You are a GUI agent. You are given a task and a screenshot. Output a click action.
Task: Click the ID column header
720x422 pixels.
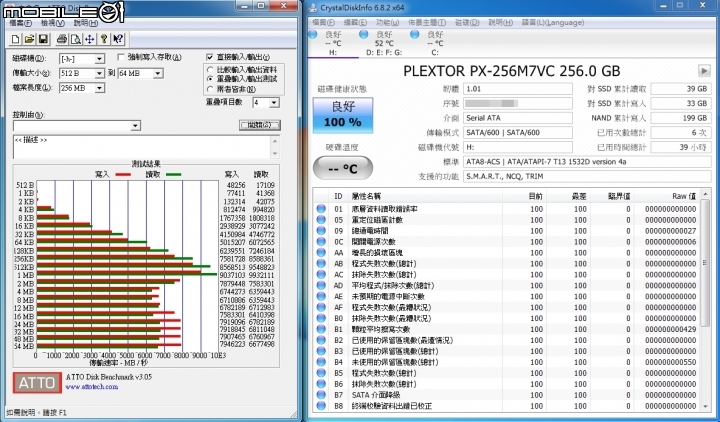pyautogui.click(x=338, y=196)
